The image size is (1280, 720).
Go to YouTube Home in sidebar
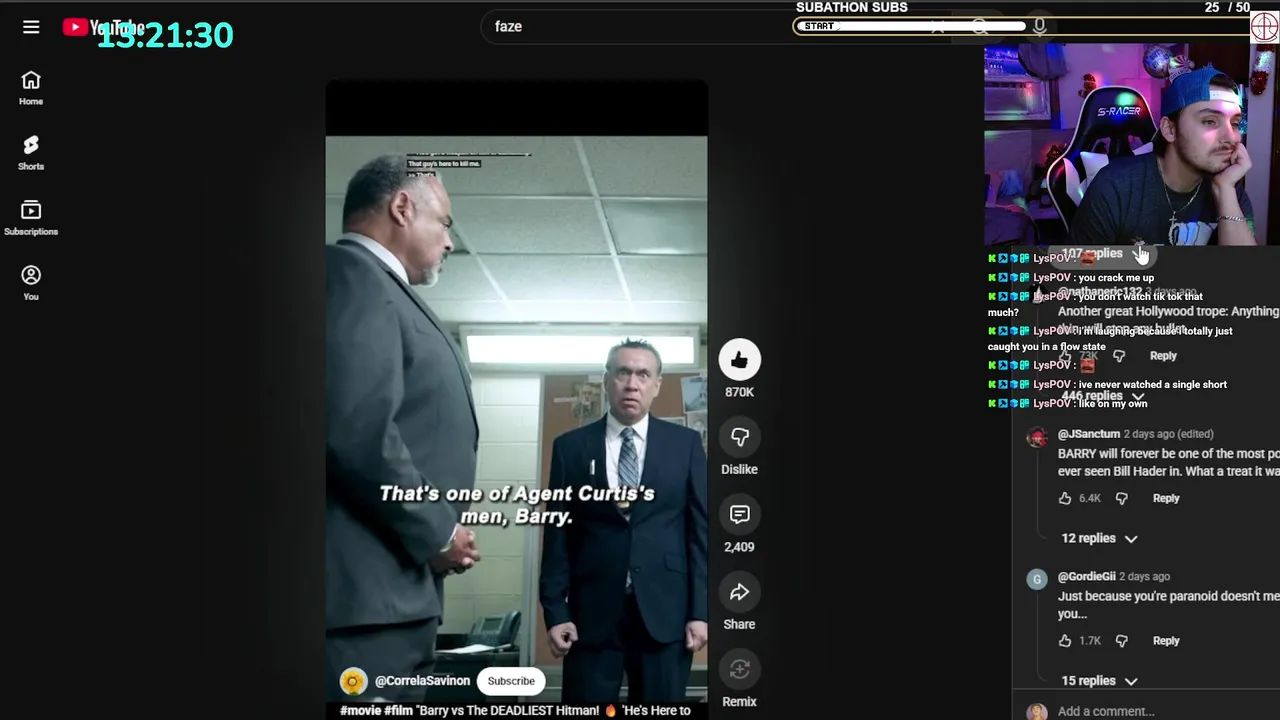31,88
